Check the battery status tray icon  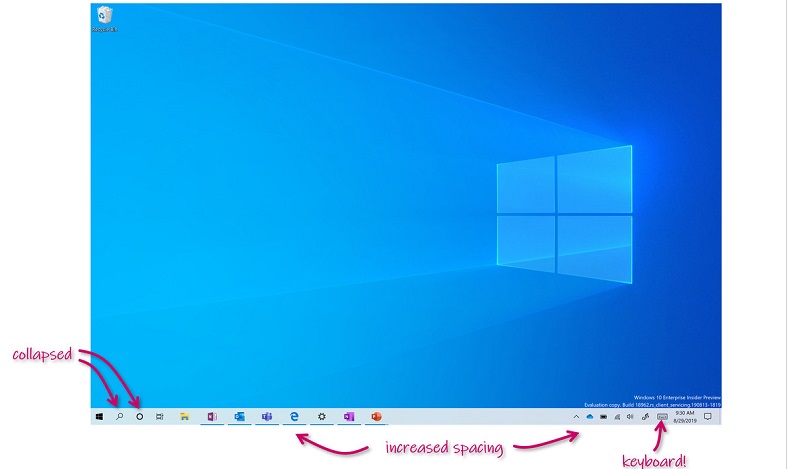point(603,417)
